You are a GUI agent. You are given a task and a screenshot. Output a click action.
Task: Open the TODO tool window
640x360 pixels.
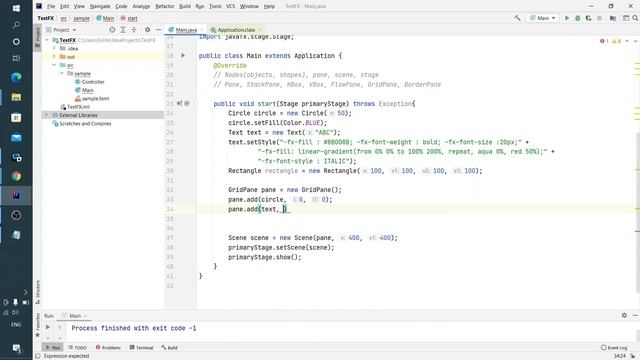(x=78, y=348)
